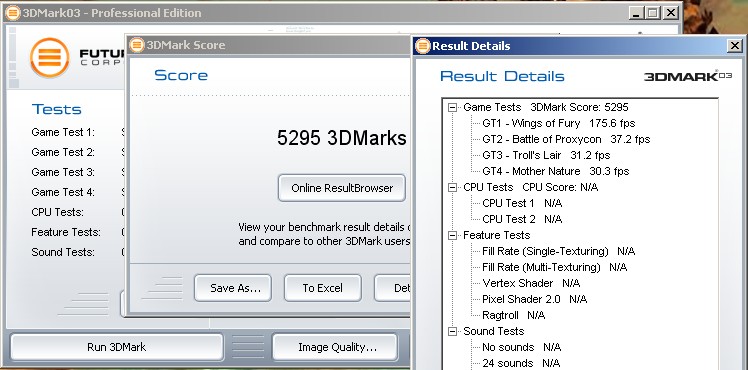Select the CPU Tests CPU Score row
The width and height of the screenshot is (748, 370).
[x=530, y=187]
